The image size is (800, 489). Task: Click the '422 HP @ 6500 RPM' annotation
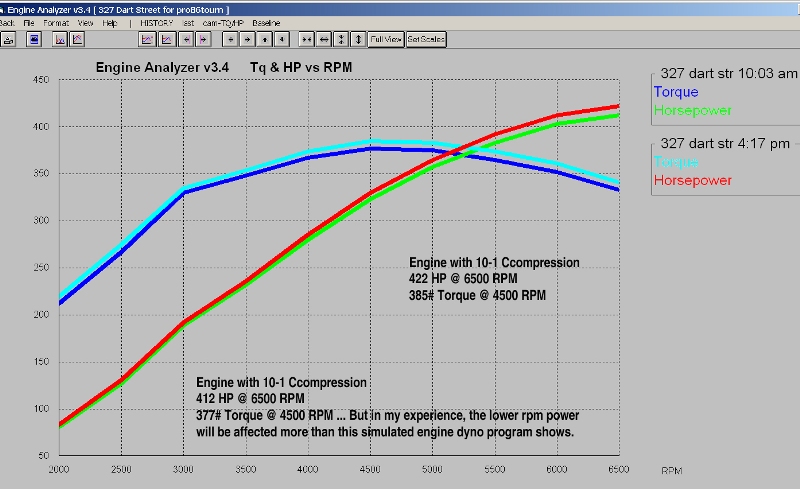point(463,279)
